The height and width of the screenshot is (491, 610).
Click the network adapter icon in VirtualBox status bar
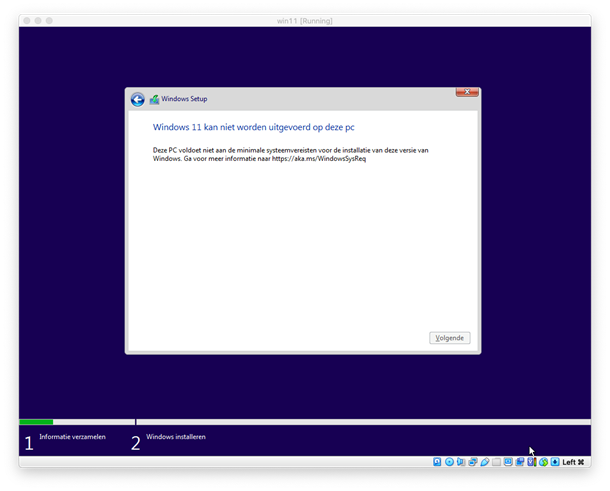[473, 462]
